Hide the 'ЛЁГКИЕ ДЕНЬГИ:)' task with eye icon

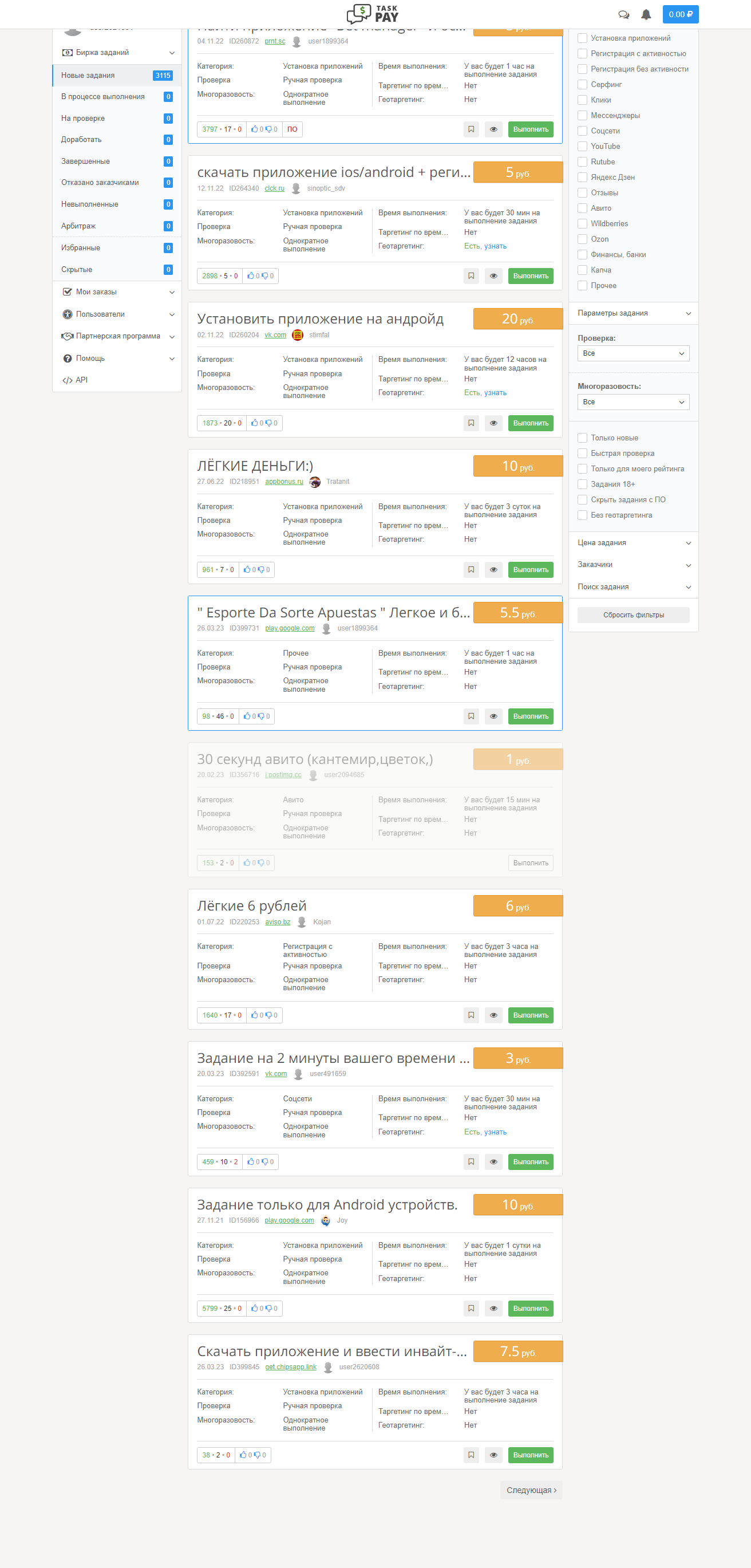click(x=493, y=570)
